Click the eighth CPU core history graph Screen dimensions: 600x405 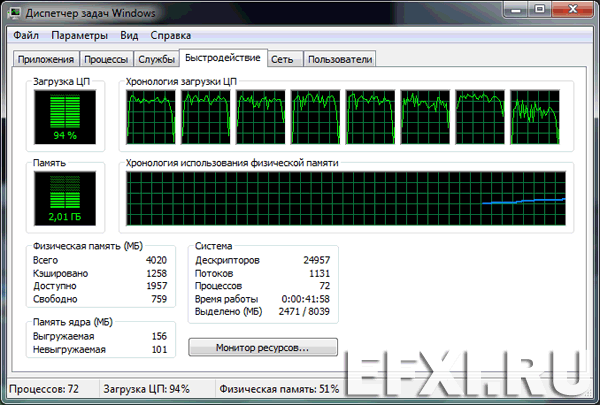coord(535,117)
